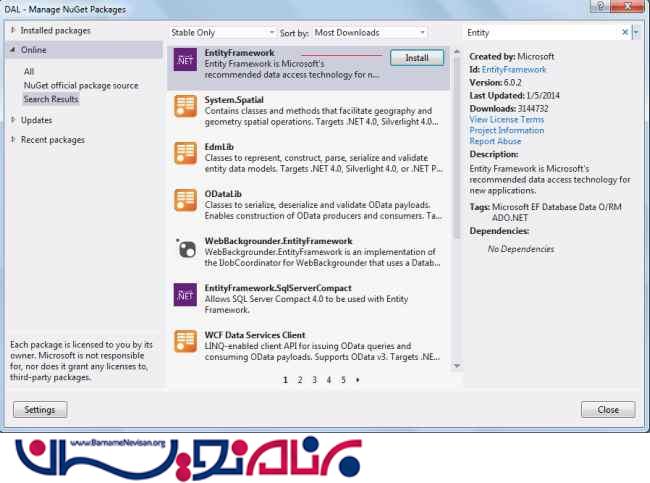Image resolution: width=650 pixels, height=483 pixels.
Task: Click the package list scroll down arrow
Action: (x=457, y=366)
